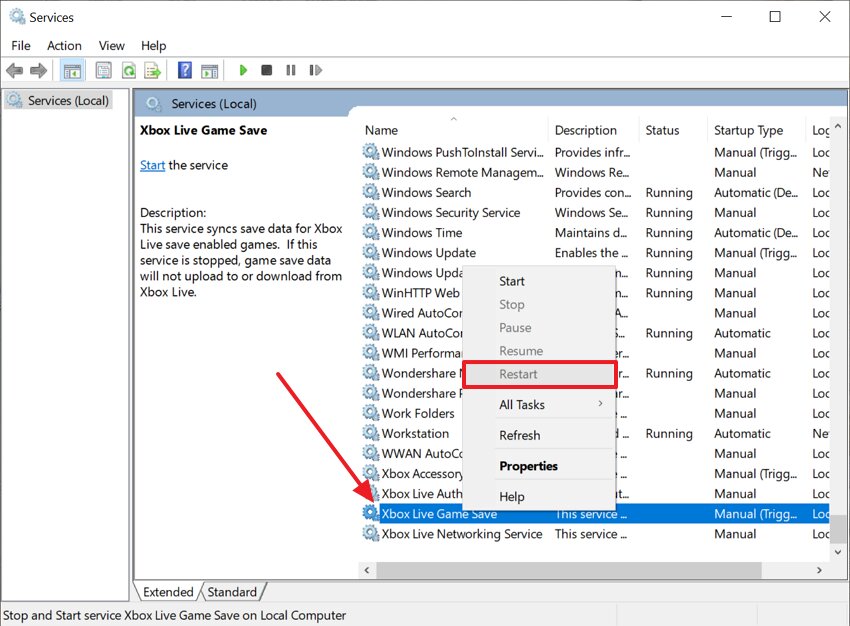Click the Start the service link

152,165
